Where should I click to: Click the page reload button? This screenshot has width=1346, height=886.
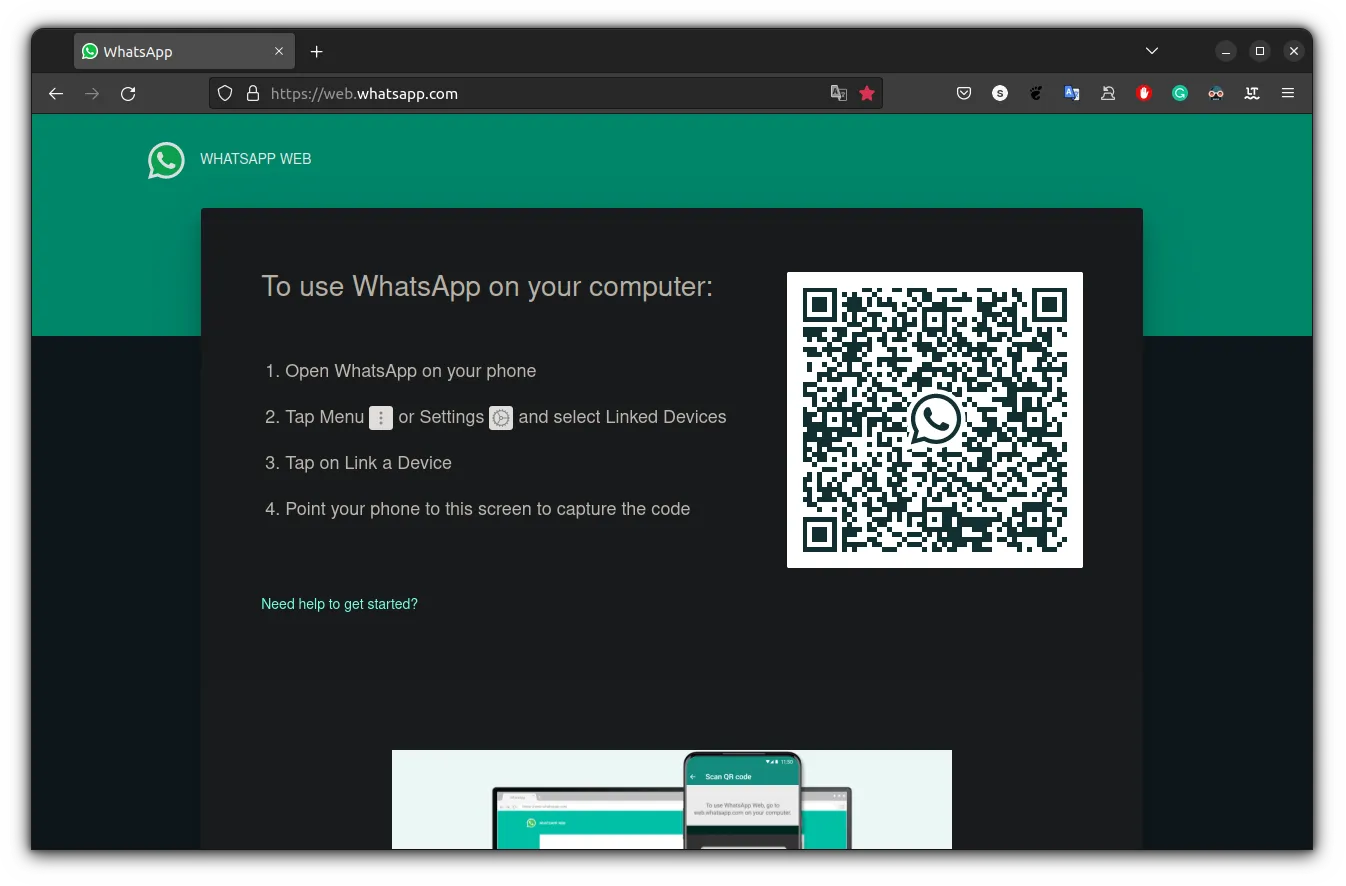(x=128, y=93)
